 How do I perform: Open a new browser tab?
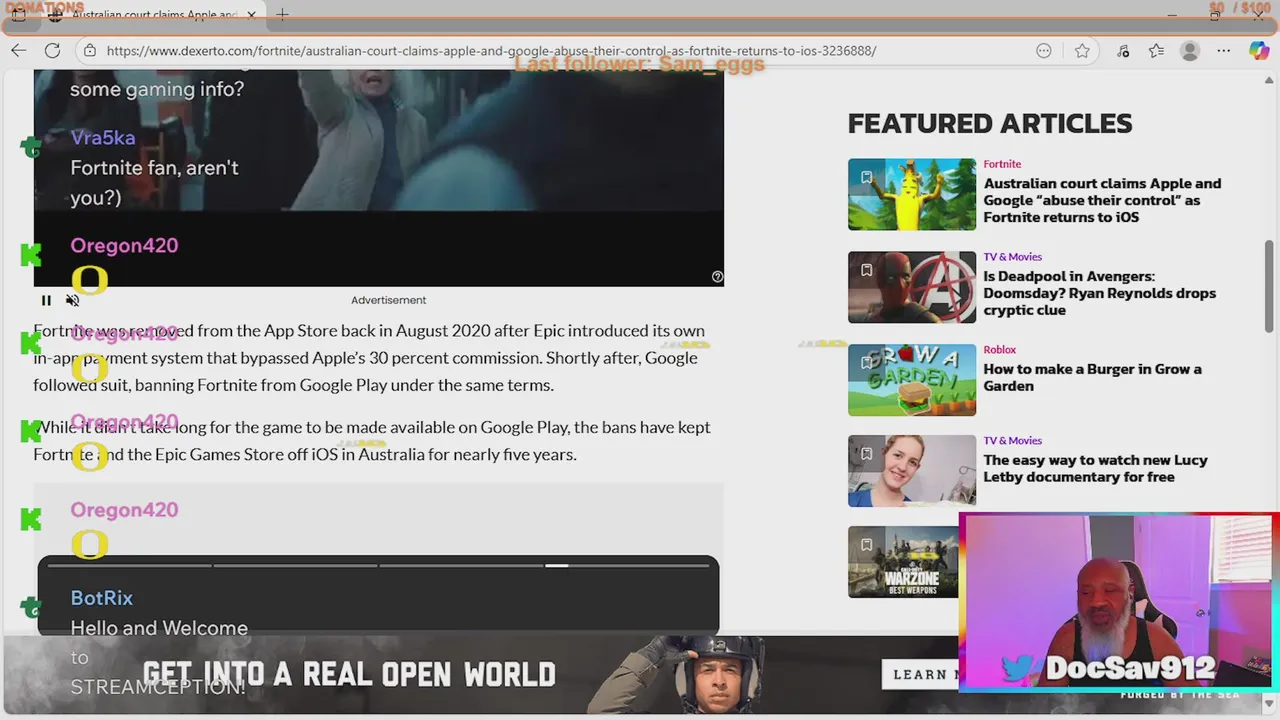pyautogui.click(x=283, y=15)
